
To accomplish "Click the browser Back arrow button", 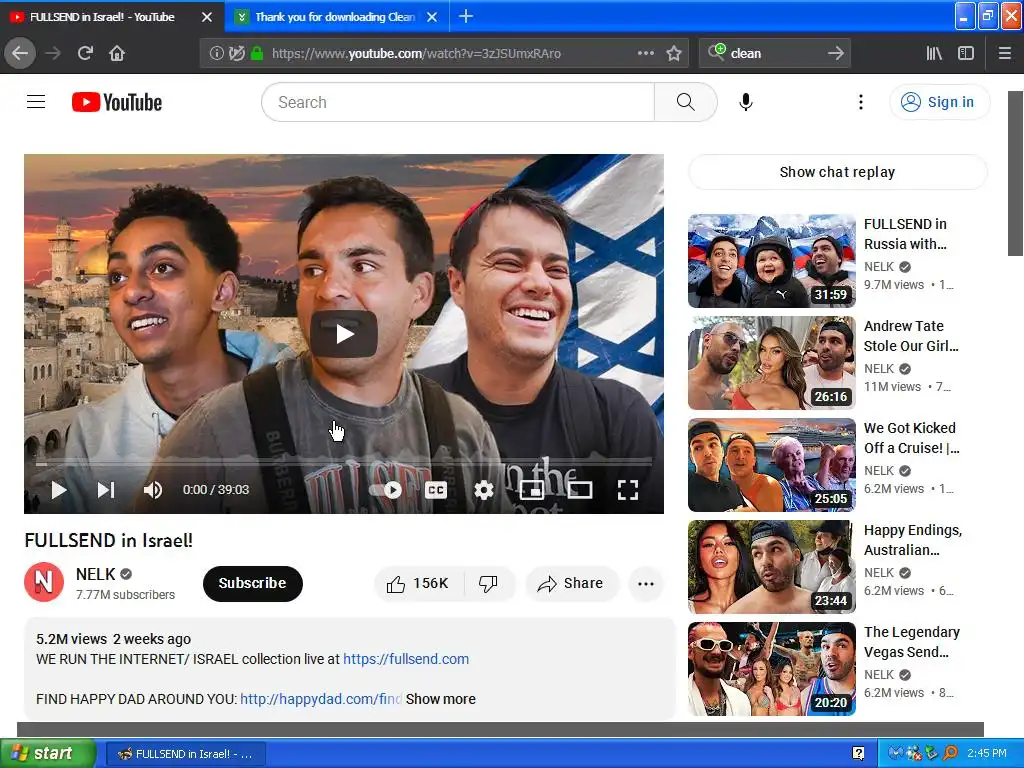I will (20, 53).
